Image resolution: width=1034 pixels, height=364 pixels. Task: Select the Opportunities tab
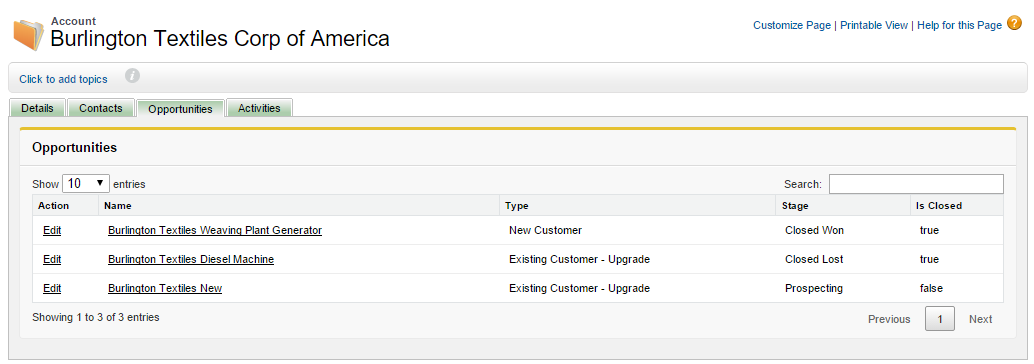(181, 109)
